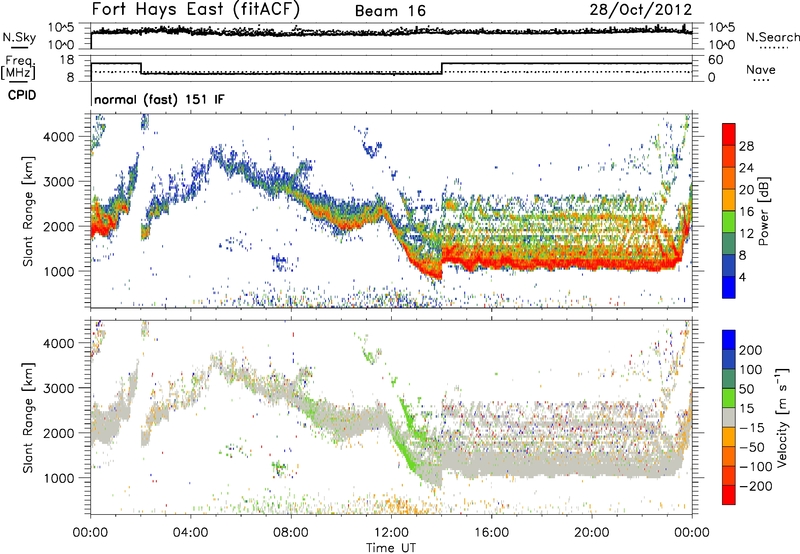The width and height of the screenshot is (800, 554).
Task: Click "Slant Range [km]" label of the power panel
Action: [x=28, y=211]
